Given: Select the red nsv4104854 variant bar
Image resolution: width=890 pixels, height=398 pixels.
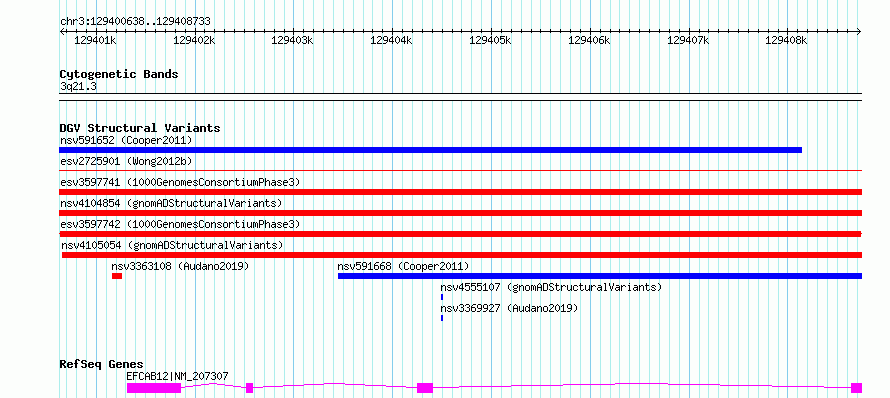Looking at the screenshot, I should (x=461, y=213).
